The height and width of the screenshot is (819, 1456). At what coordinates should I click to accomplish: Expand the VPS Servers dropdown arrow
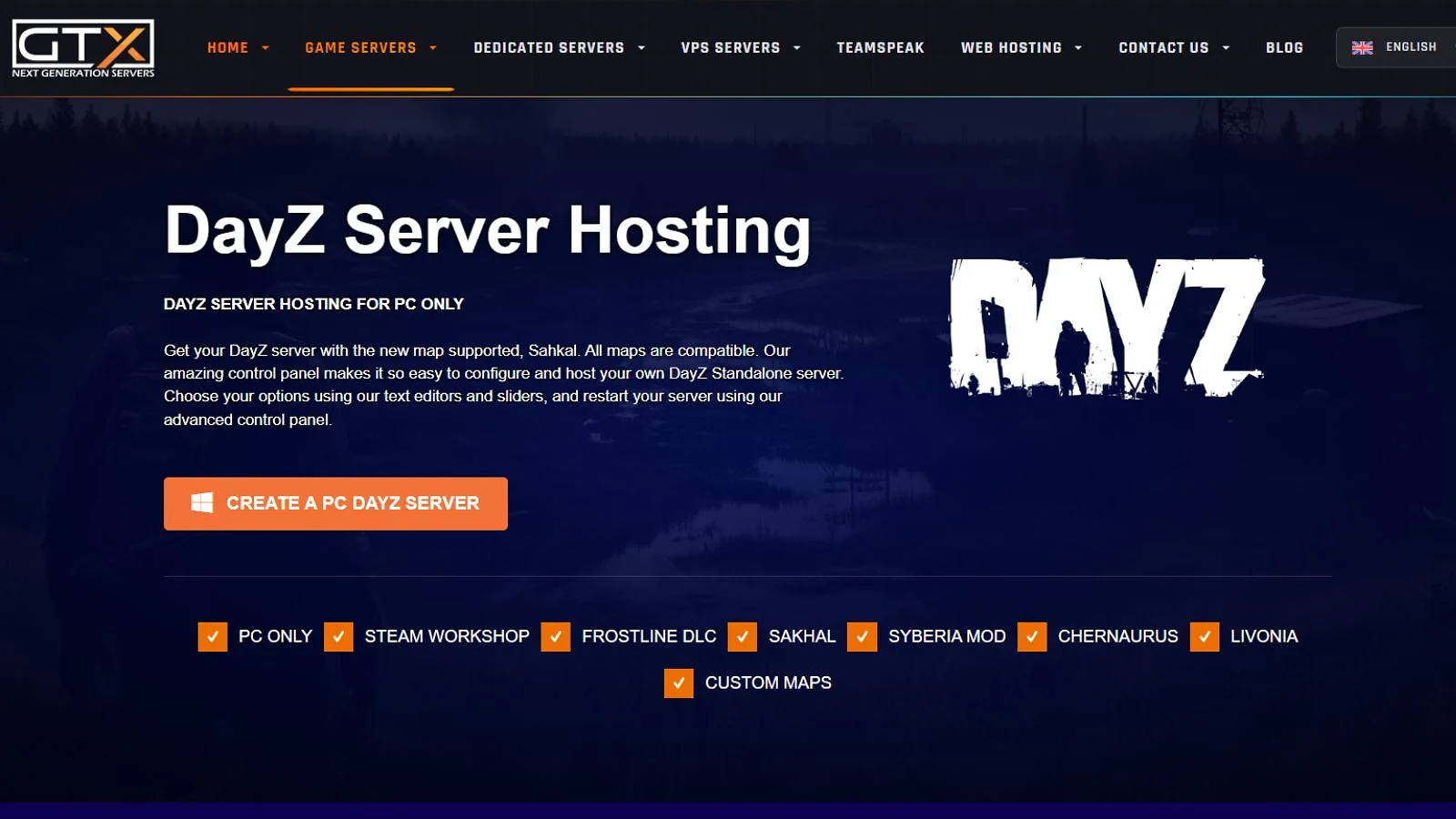coord(797,48)
